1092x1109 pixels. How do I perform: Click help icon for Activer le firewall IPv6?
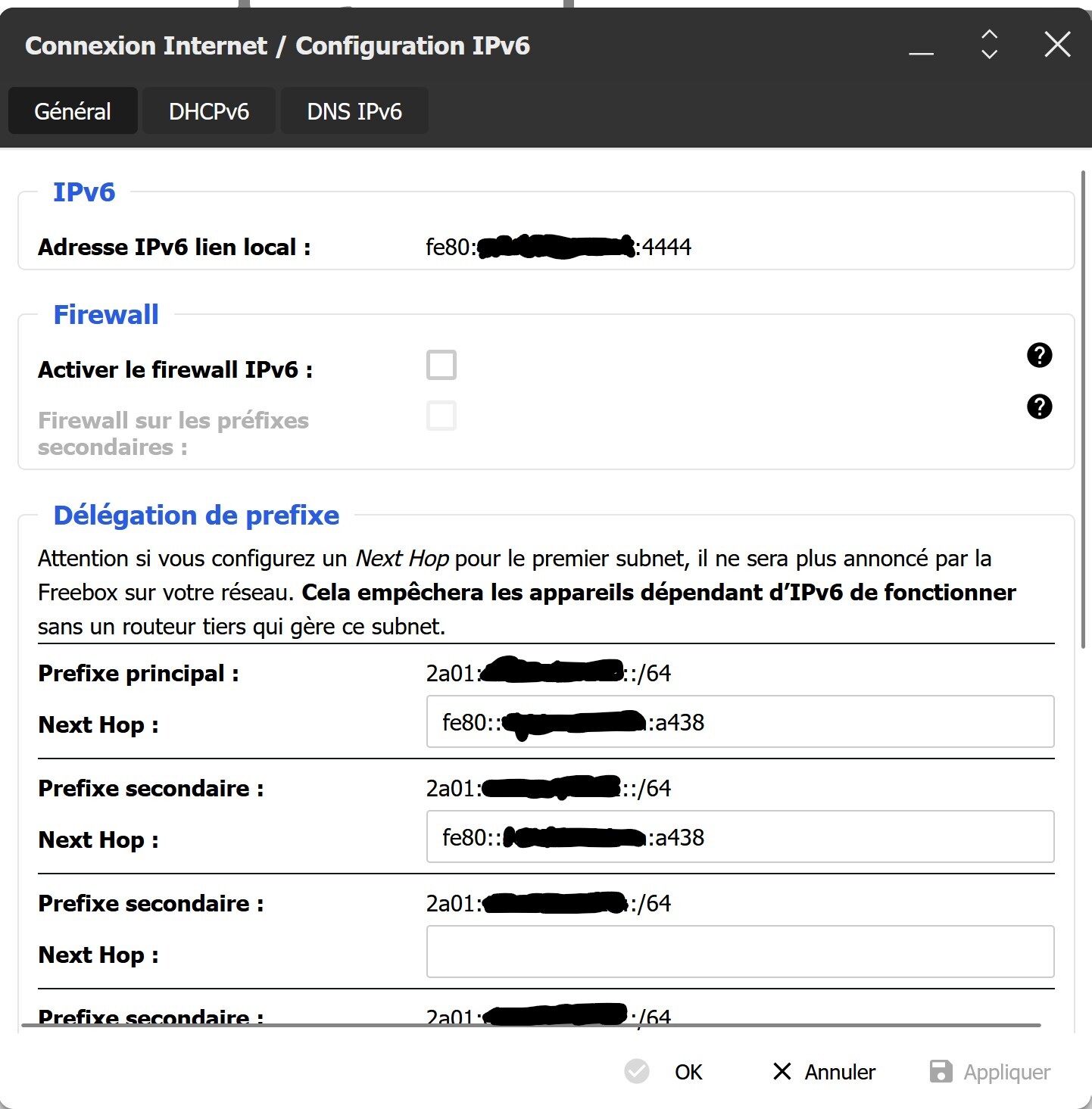[1039, 355]
